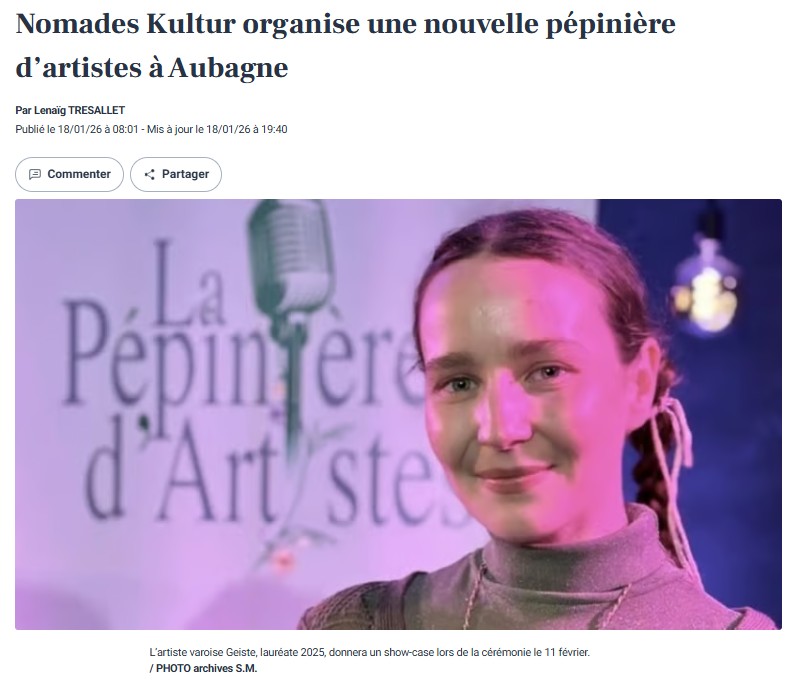Select the "Publié le 18/01/26 à 08:01" date
Image resolution: width=798 pixels, height=685 pixels.
[x=77, y=129]
